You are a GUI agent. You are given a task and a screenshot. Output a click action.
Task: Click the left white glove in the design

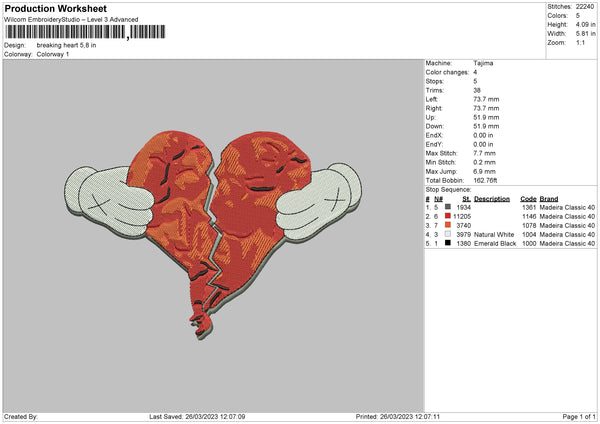tap(109, 201)
